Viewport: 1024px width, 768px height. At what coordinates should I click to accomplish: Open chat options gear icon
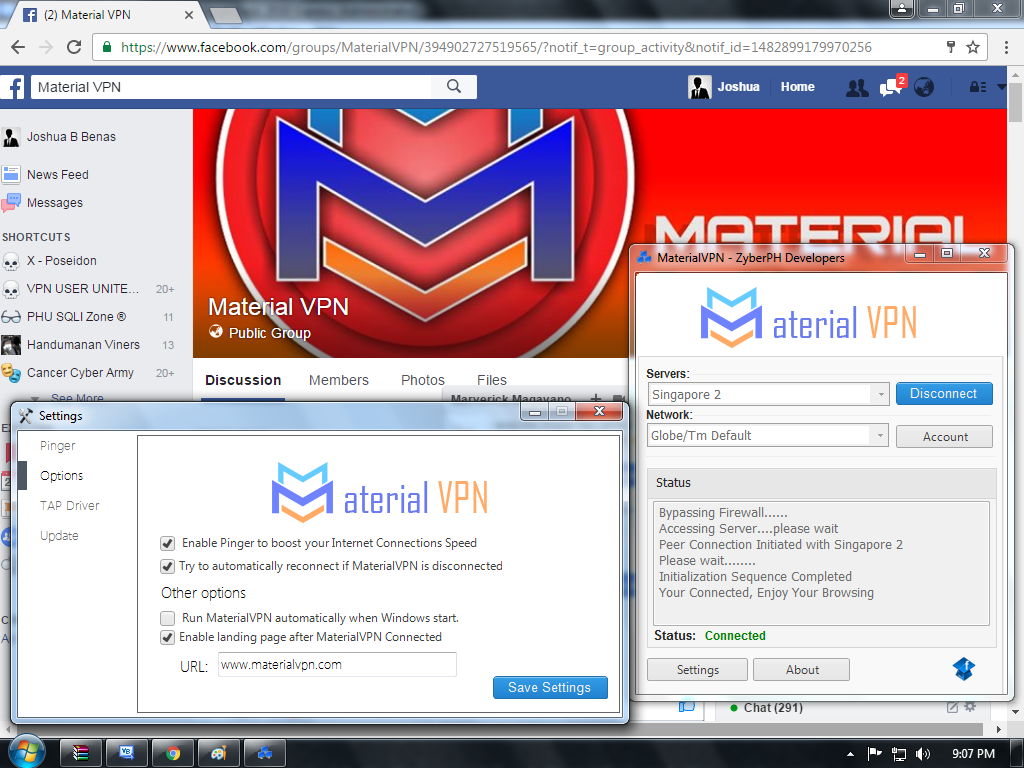[x=970, y=707]
